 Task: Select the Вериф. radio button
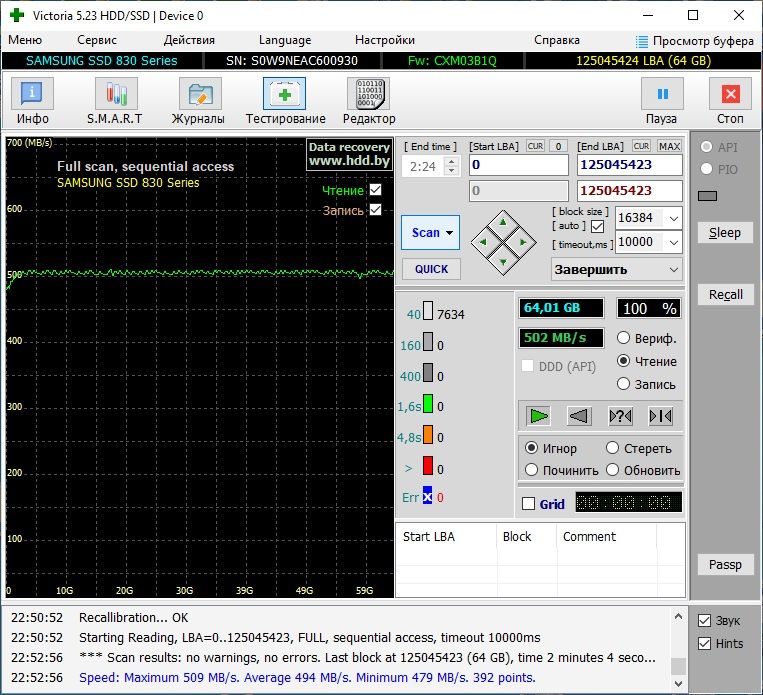[x=623, y=338]
